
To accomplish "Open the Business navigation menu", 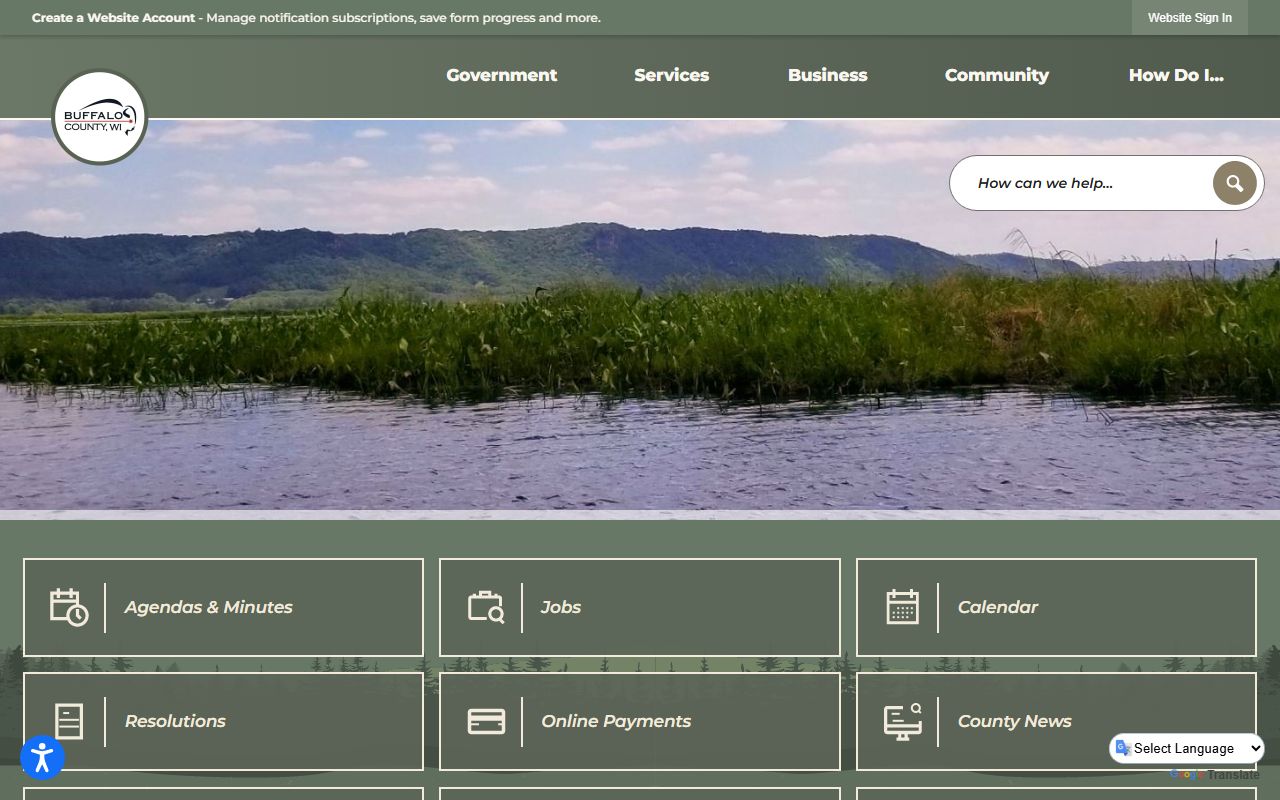I will (827, 75).
